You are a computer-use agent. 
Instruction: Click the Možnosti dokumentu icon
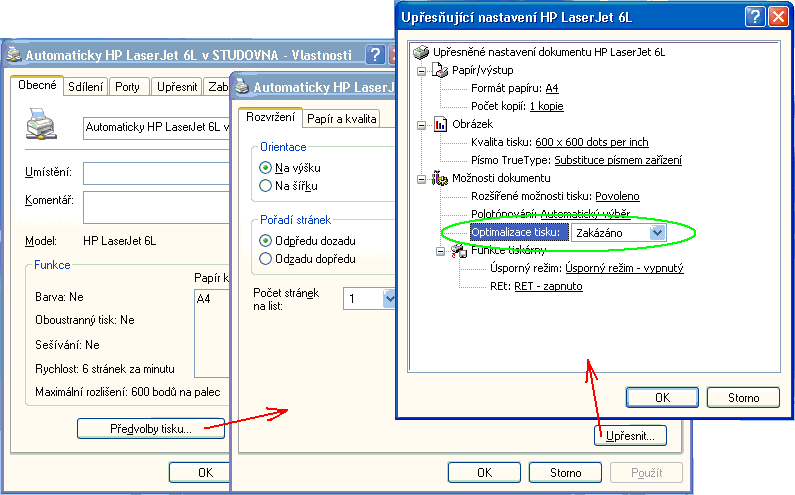tap(440, 178)
